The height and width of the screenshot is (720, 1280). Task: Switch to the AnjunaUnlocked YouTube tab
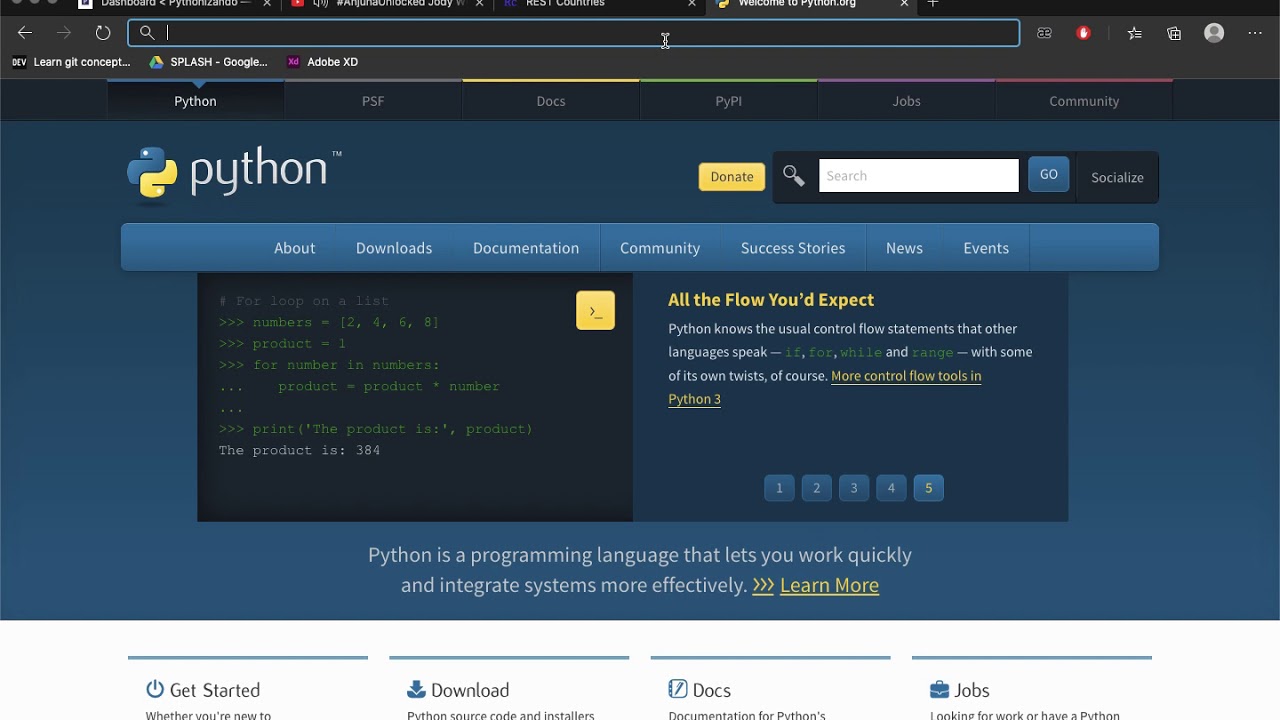pos(388,4)
